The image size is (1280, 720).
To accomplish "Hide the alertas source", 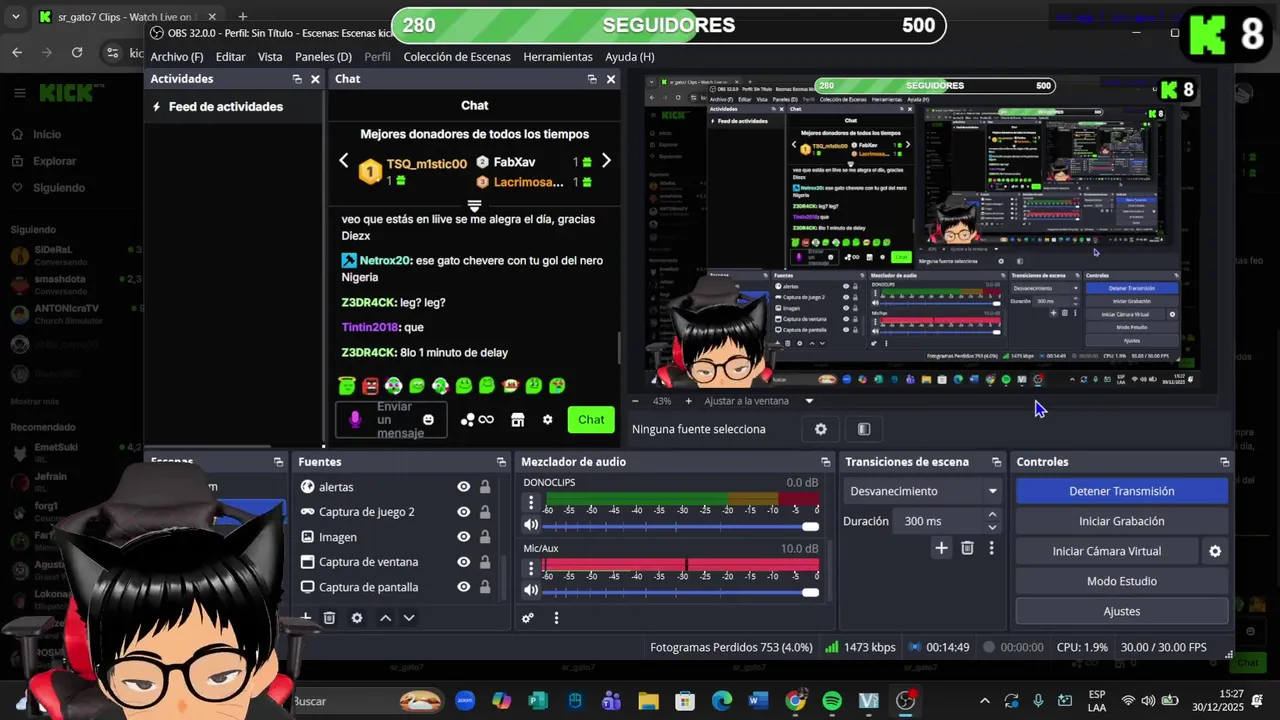I will [464, 487].
